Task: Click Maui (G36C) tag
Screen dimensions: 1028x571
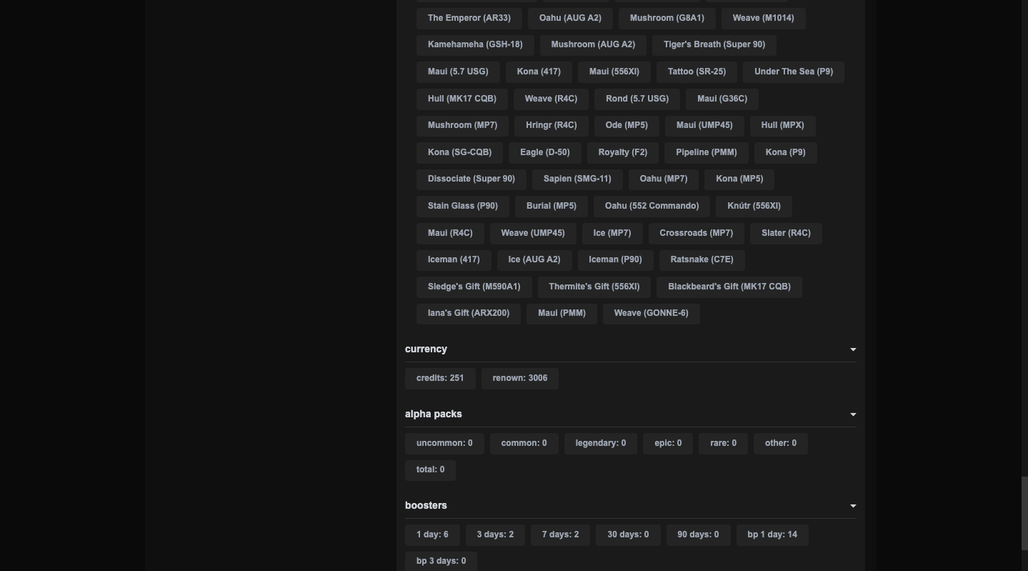Action: [722, 98]
